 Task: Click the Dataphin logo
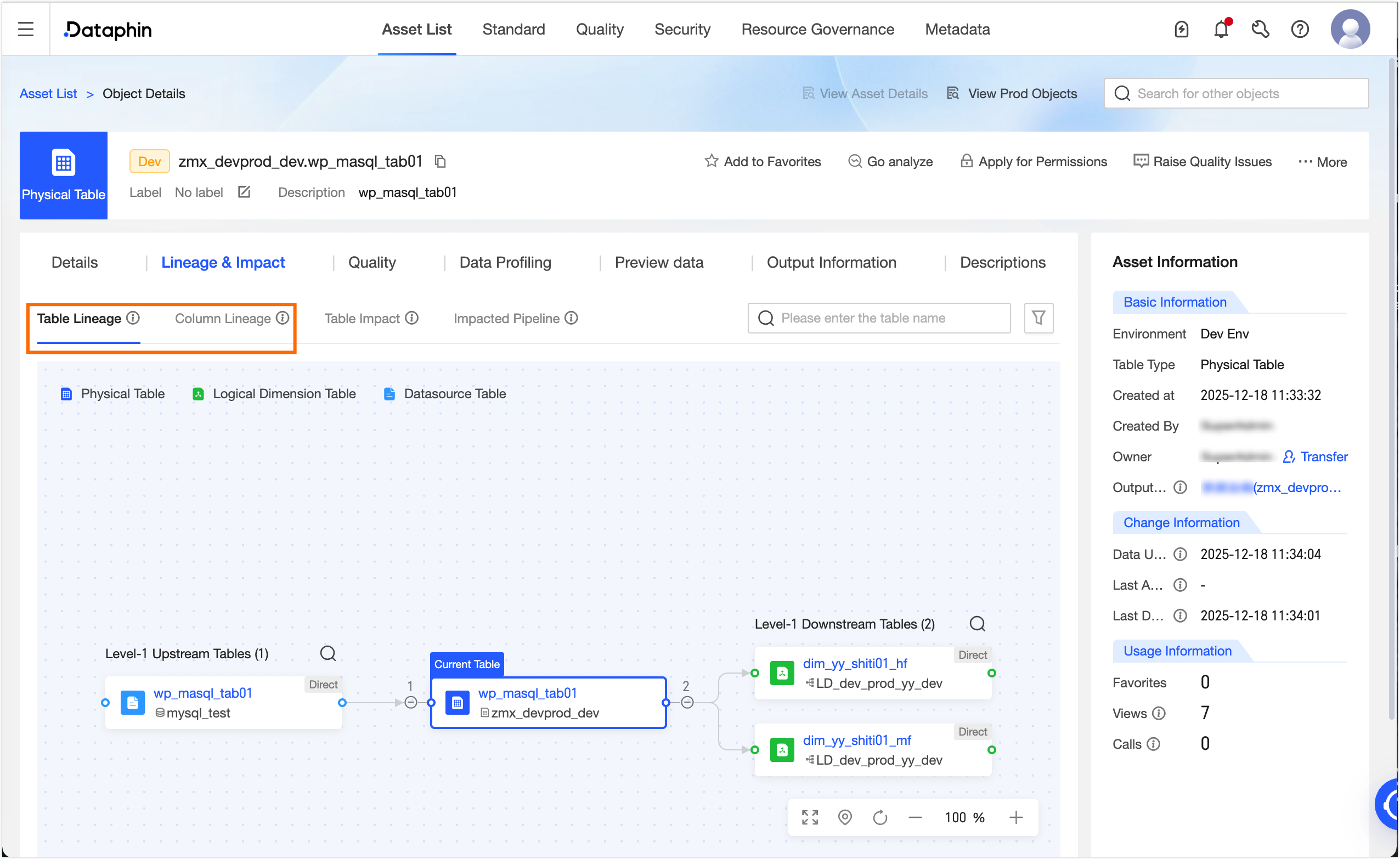[108, 29]
